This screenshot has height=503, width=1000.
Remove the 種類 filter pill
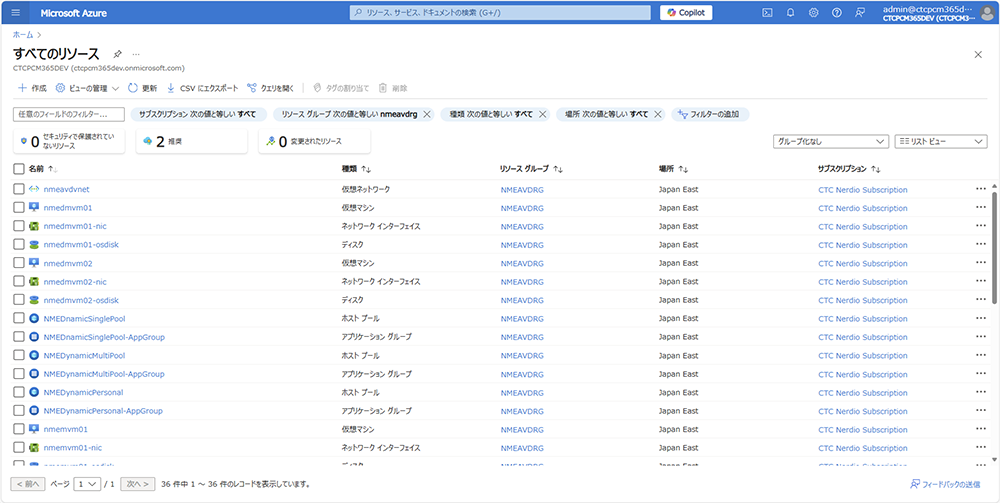click(x=542, y=114)
